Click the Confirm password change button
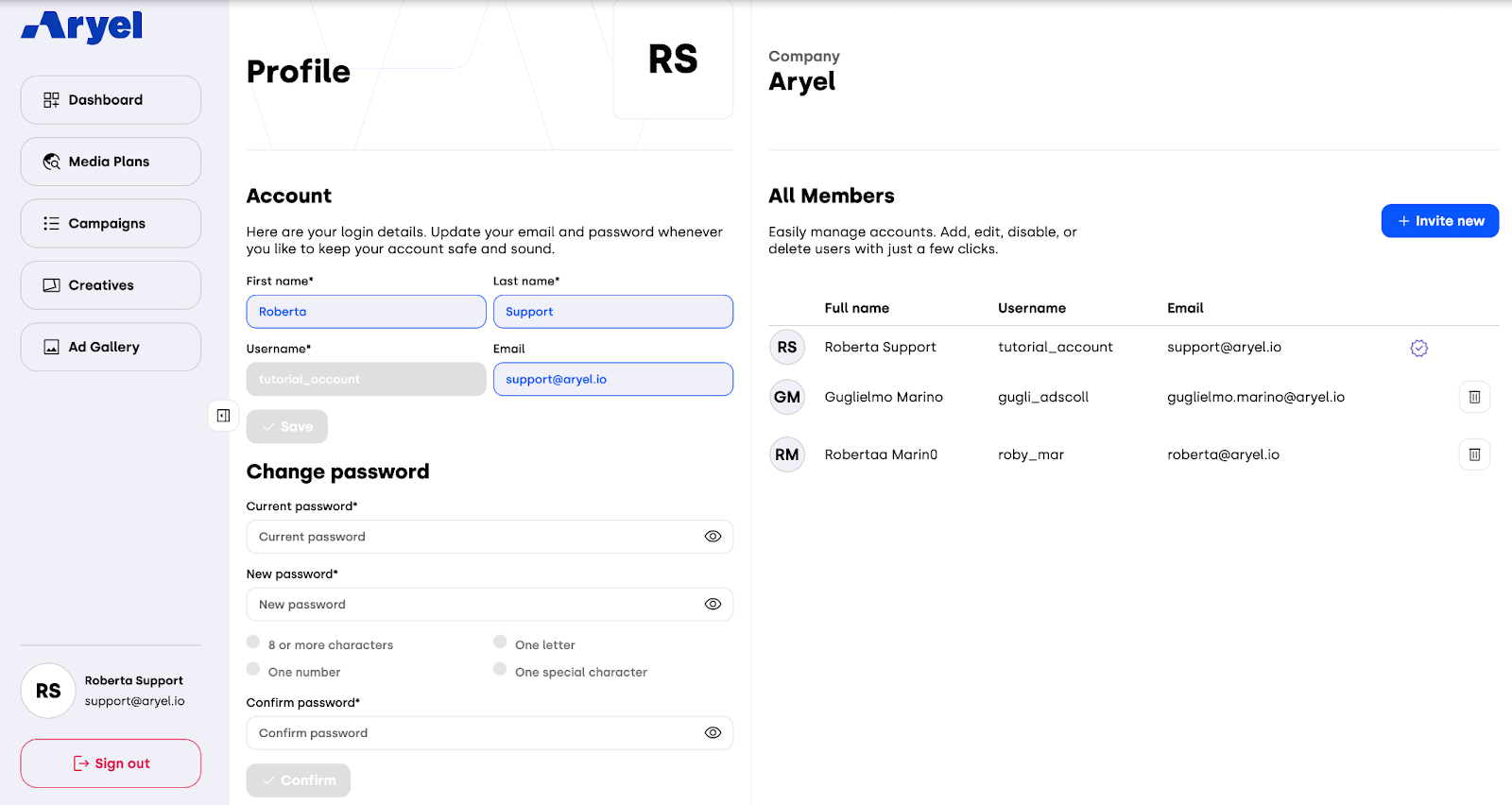 [299, 780]
